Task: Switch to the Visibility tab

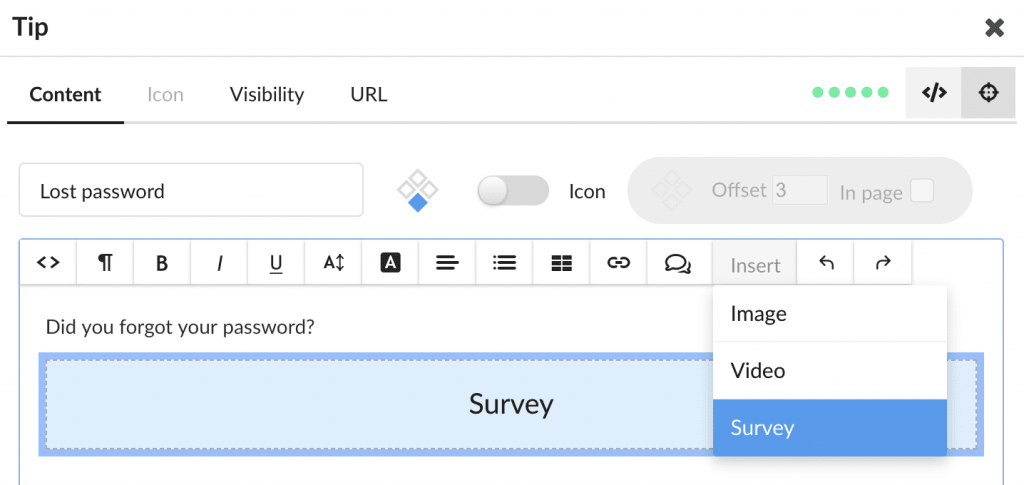Action: pyautogui.click(x=266, y=95)
